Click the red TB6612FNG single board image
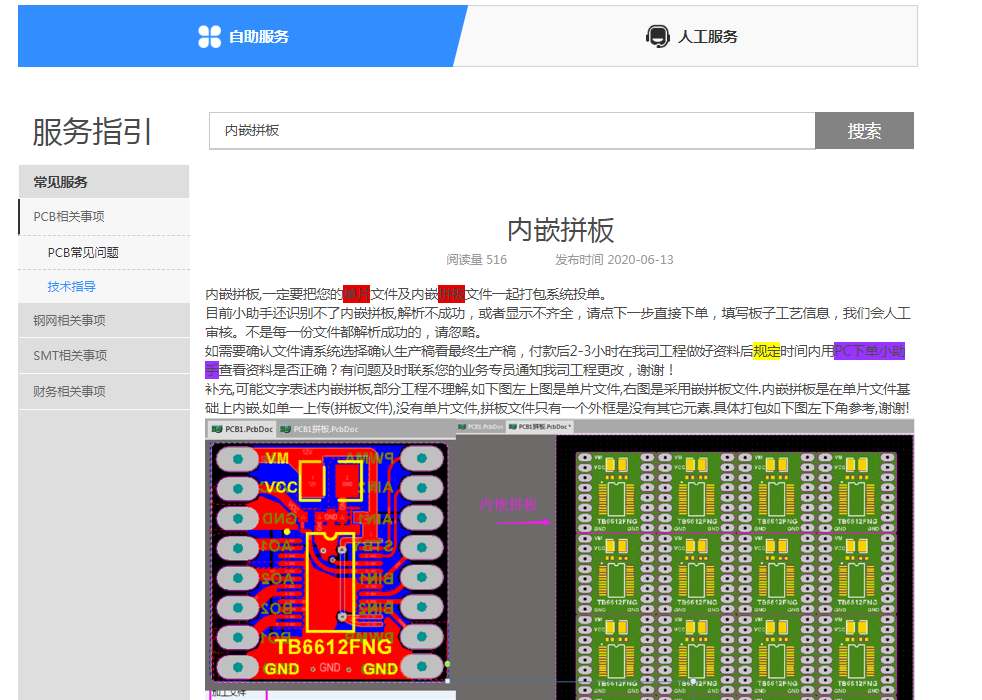 (x=328, y=560)
